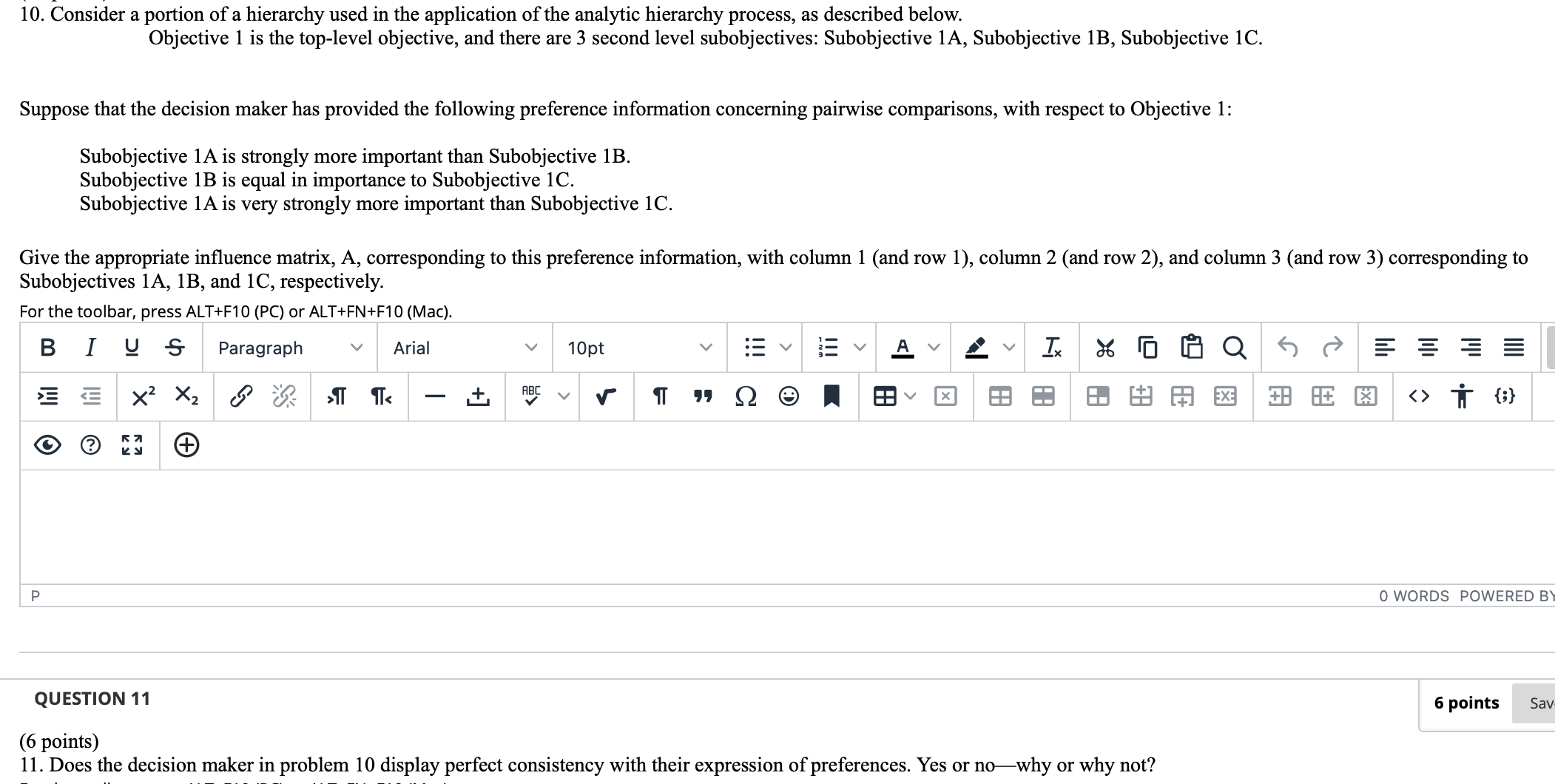The width and height of the screenshot is (1555, 784).
Task: Expand bullet list style options arrow
Action: [786, 348]
